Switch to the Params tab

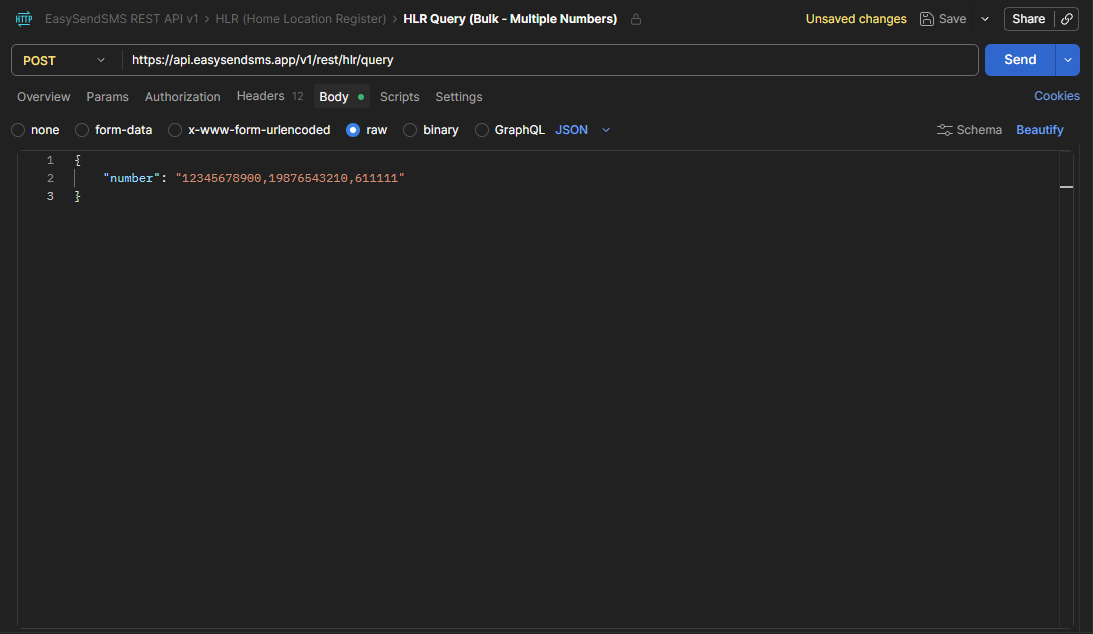107,97
